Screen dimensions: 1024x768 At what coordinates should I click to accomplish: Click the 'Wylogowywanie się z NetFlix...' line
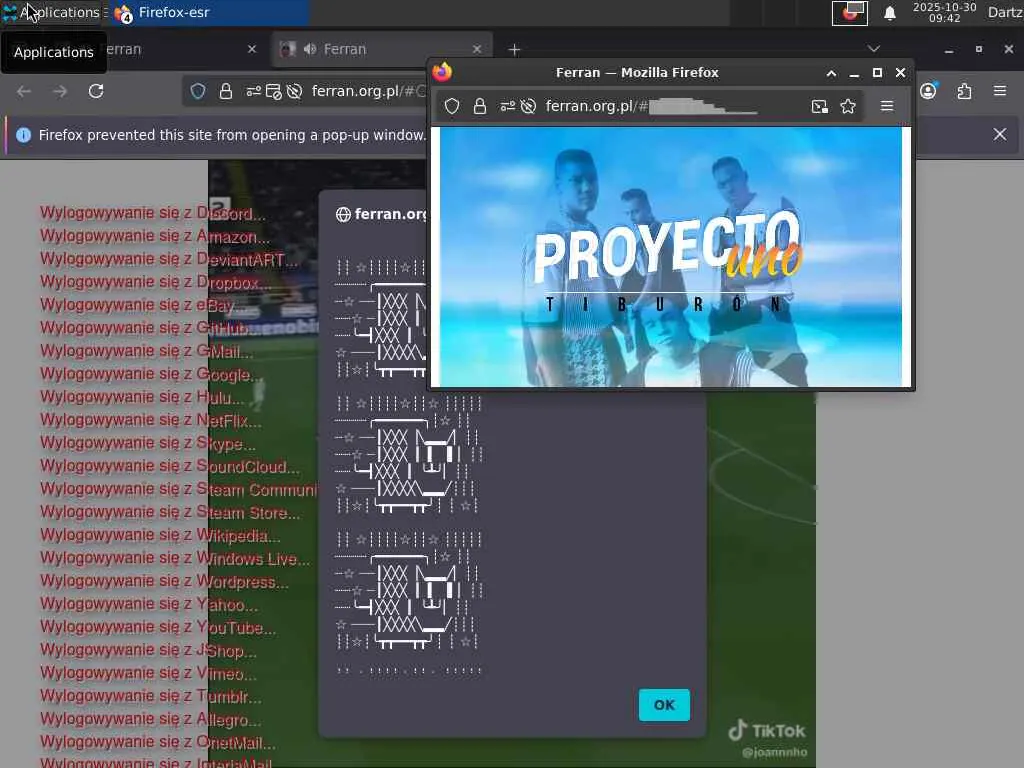pos(151,420)
